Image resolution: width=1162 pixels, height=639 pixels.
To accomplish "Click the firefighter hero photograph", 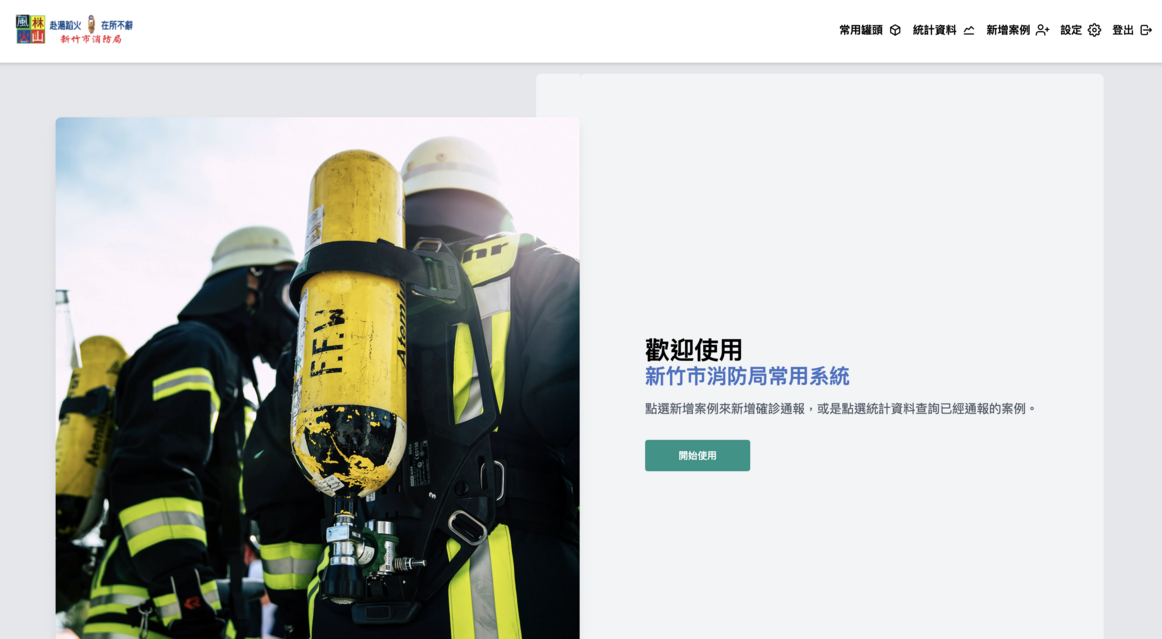I will [x=318, y=380].
